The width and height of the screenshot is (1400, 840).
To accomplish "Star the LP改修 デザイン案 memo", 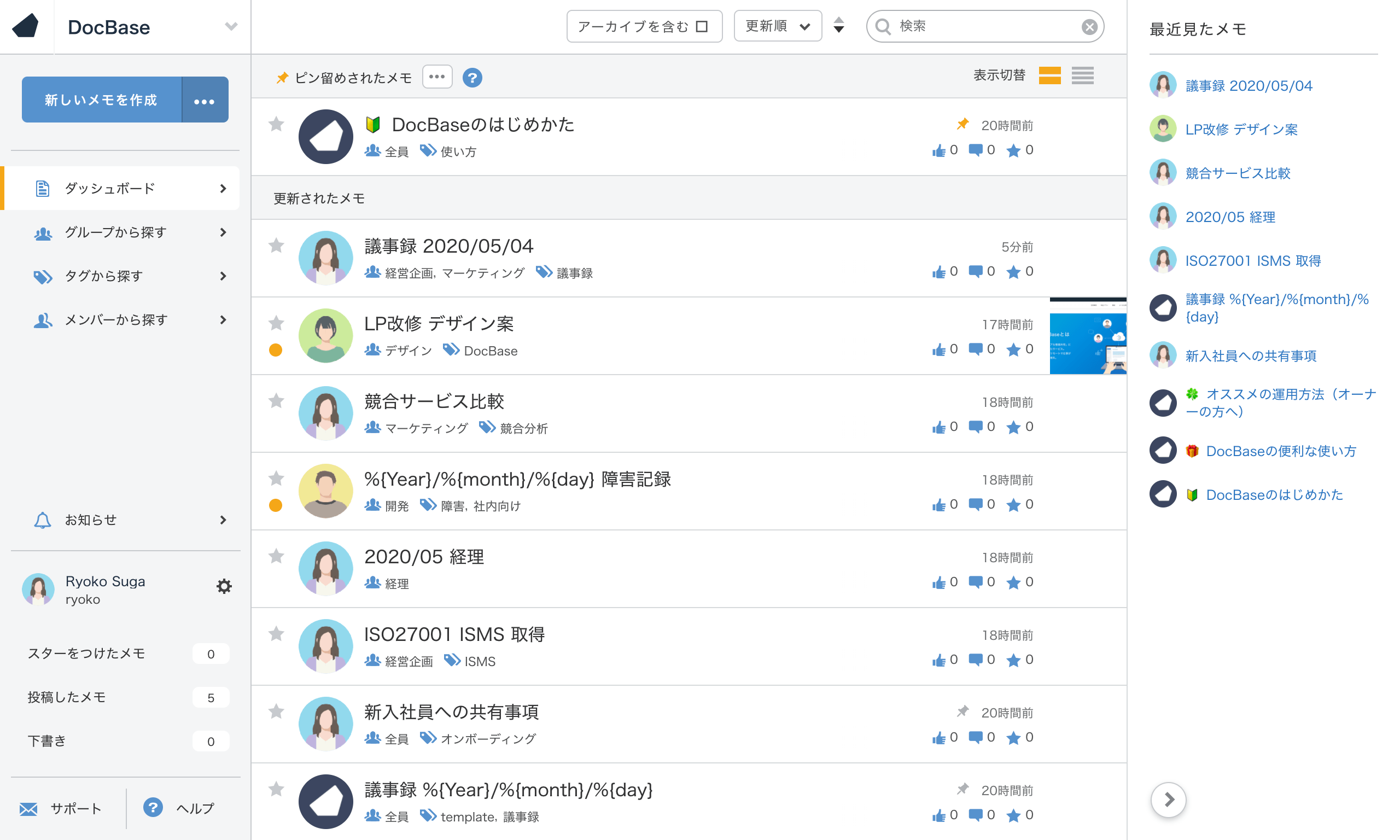I will (276, 323).
